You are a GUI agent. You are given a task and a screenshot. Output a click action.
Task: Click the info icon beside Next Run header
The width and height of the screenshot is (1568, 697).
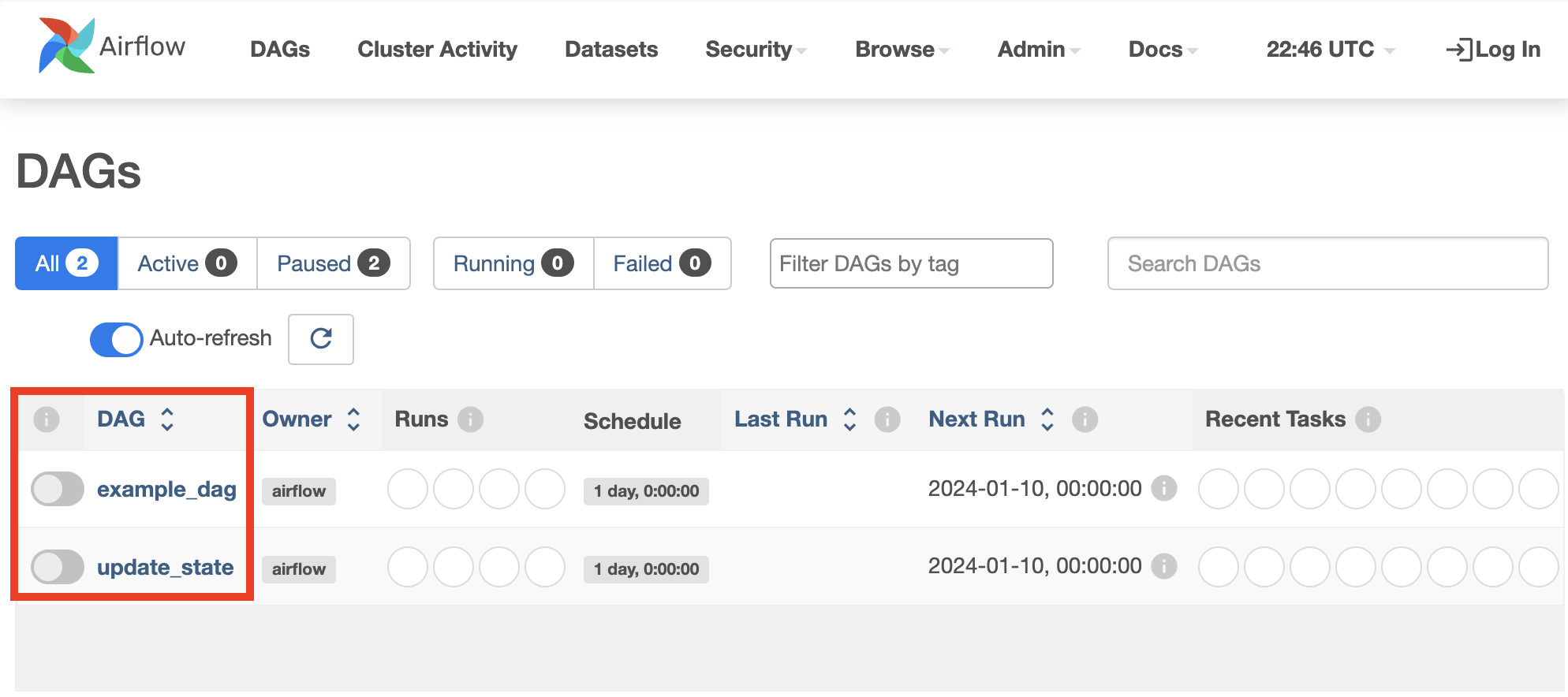[x=1085, y=419]
